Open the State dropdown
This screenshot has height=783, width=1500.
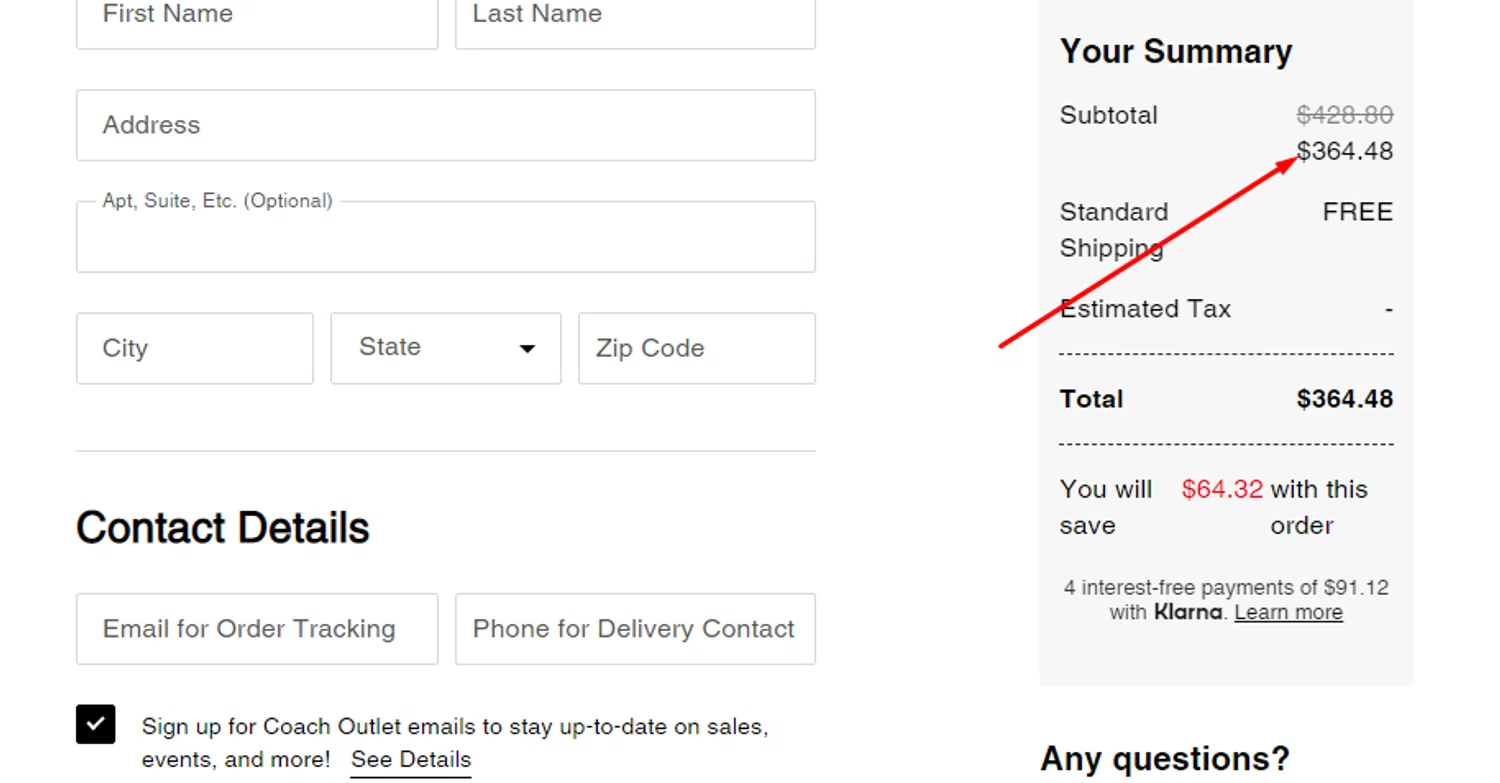click(x=445, y=348)
